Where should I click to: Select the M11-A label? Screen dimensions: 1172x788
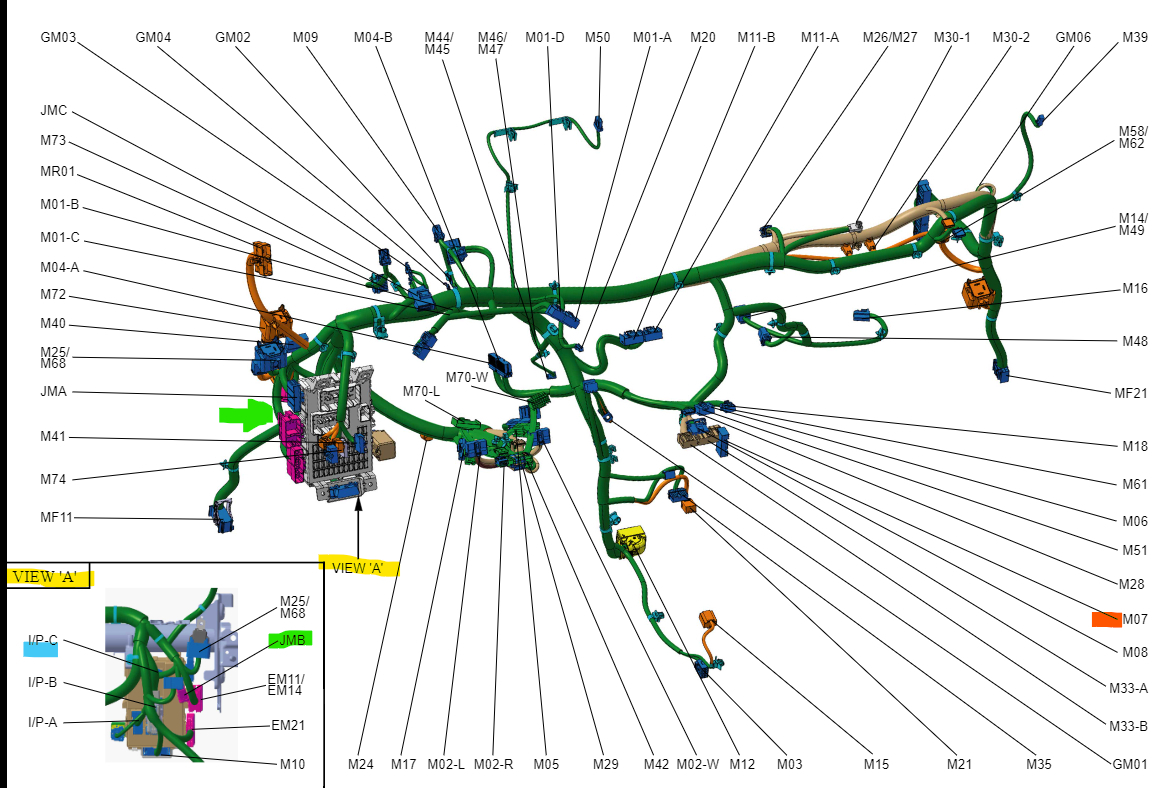(820, 37)
